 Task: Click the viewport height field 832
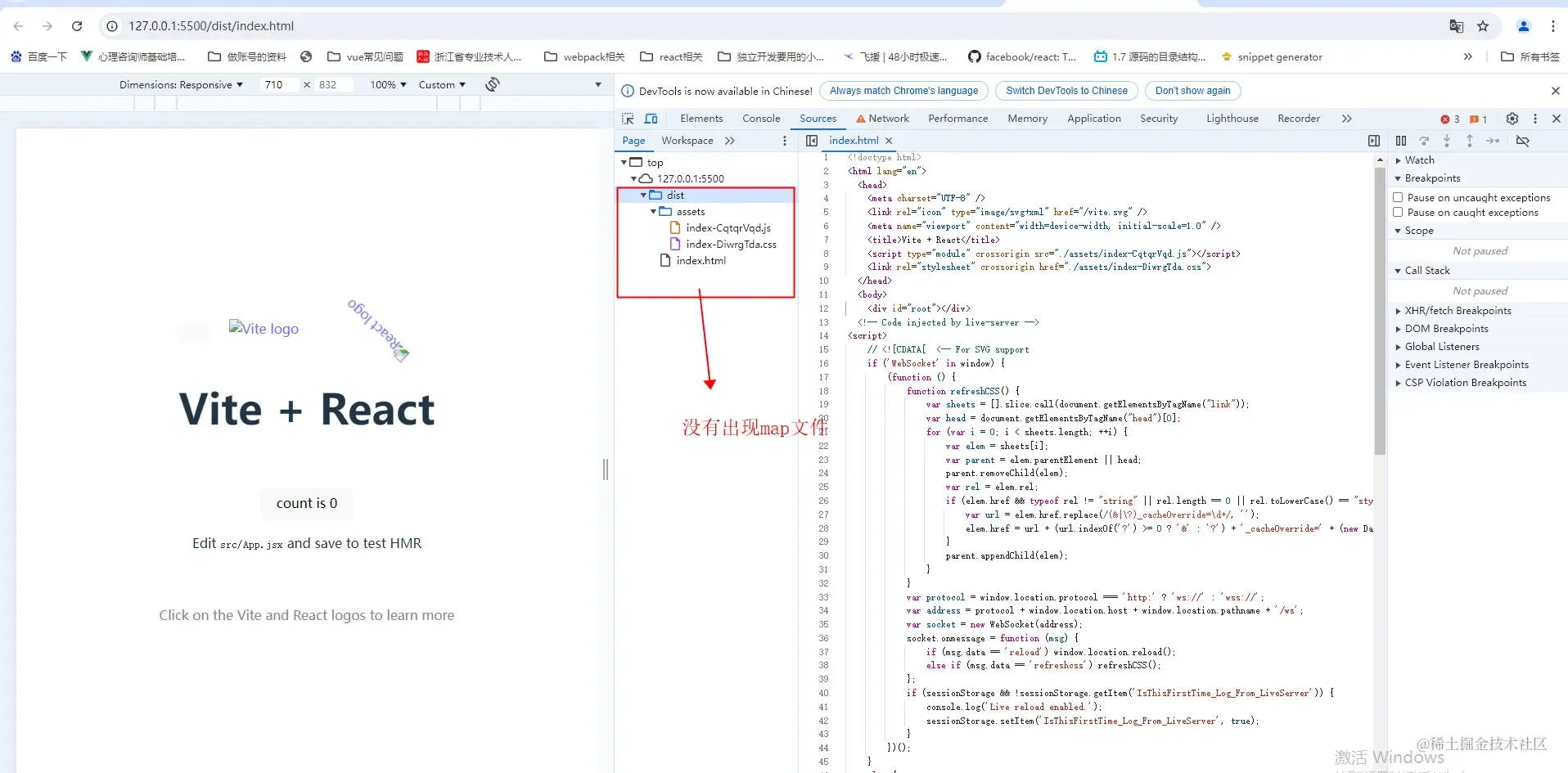(x=332, y=84)
